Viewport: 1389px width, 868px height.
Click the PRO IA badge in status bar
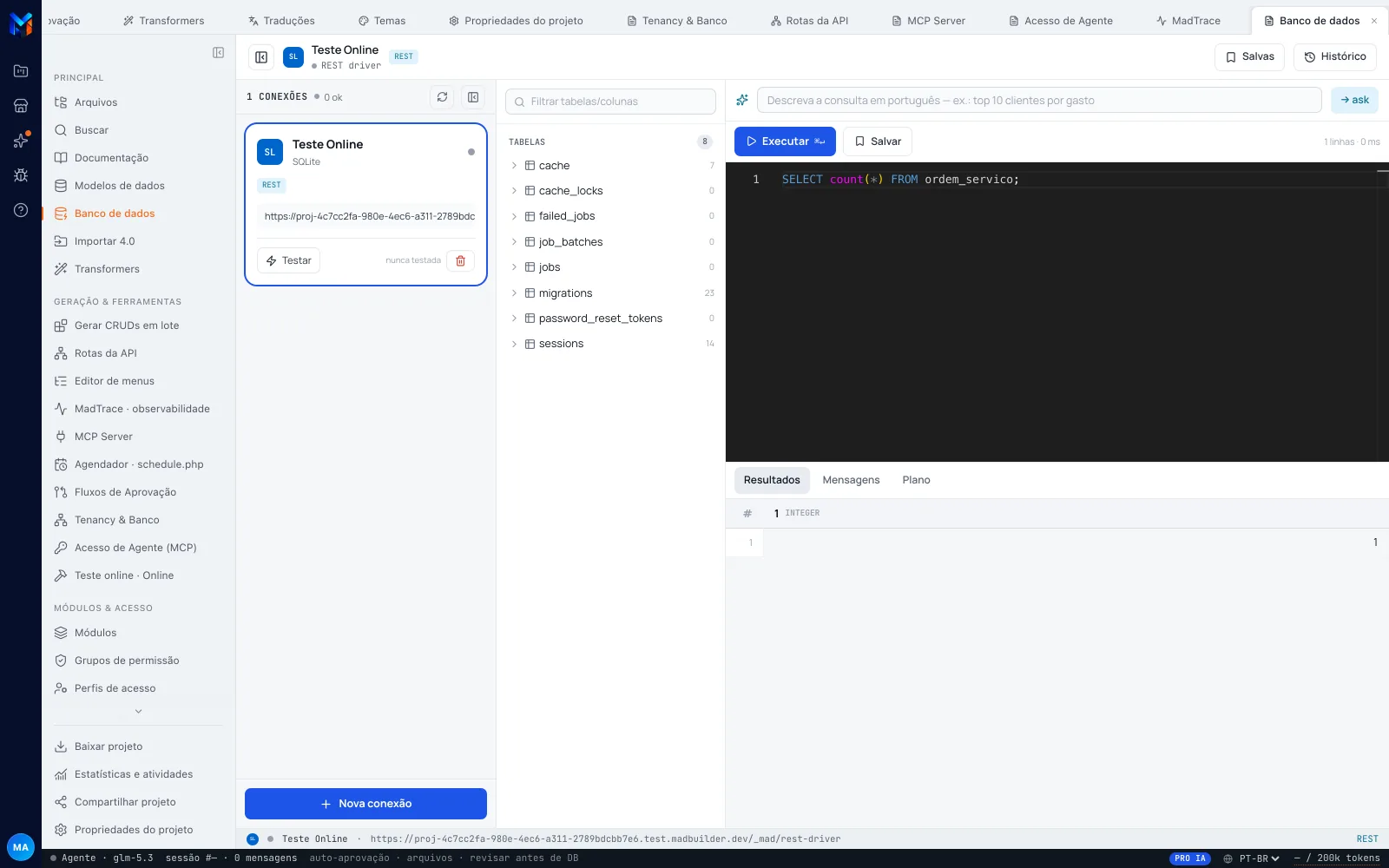coord(1190,858)
